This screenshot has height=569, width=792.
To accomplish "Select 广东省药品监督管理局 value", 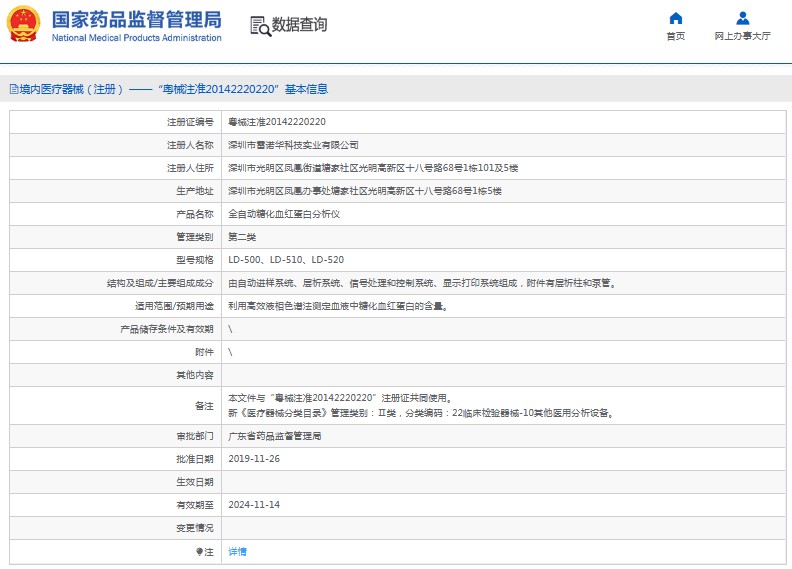I will tap(274, 436).
